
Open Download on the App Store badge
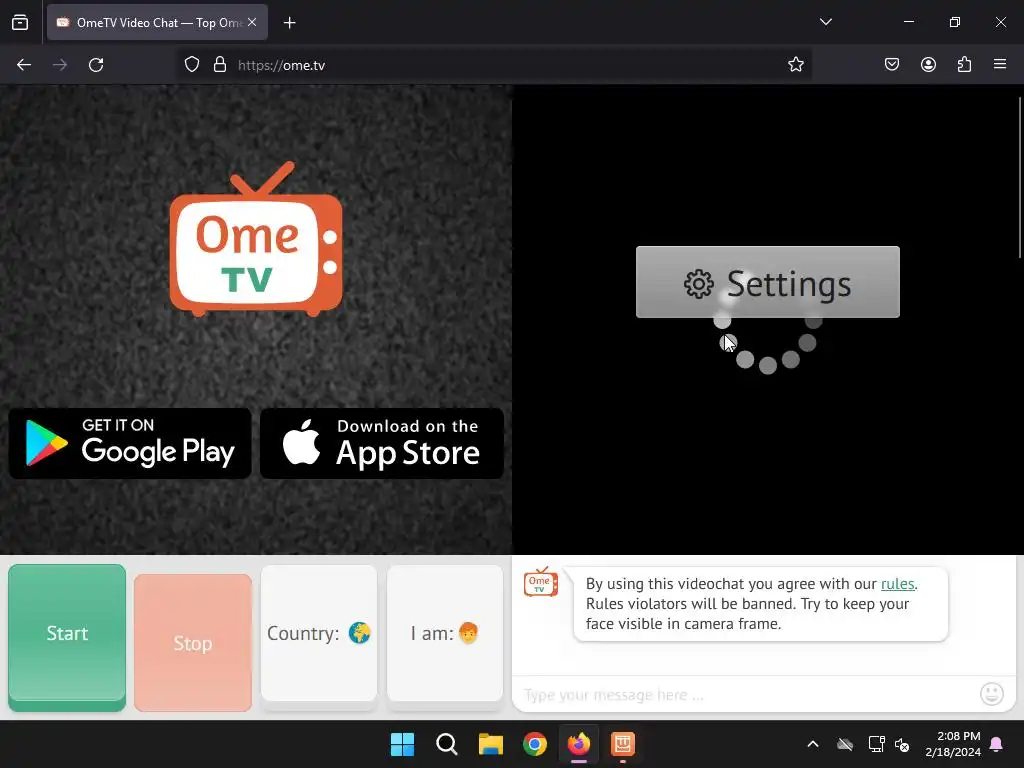pyautogui.click(x=382, y=443)
